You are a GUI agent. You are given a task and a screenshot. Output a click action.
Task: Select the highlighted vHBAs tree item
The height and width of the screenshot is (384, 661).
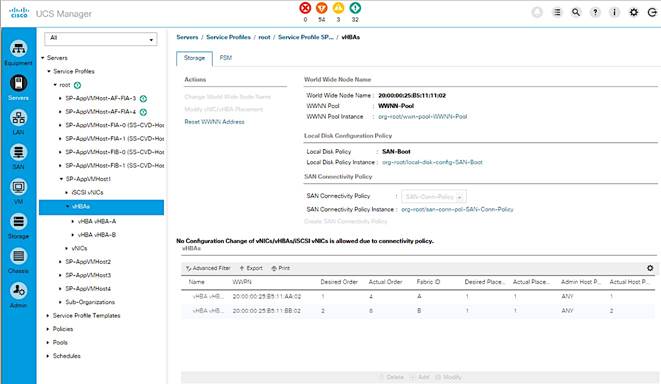[101, 207]
